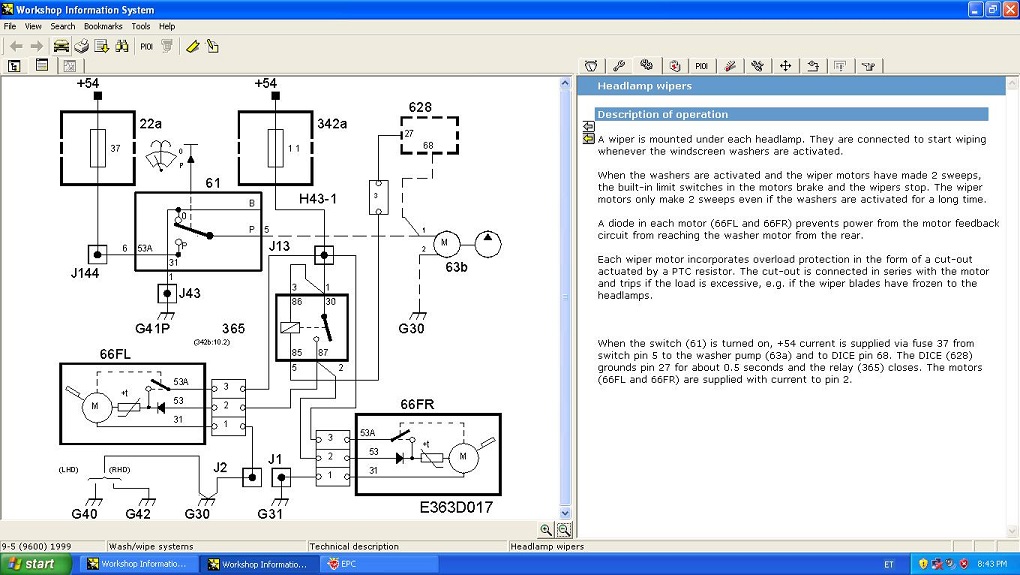1020x575 pixels.
Task: Click the ET language indicator in tray
Action: (x=889, y=564)
